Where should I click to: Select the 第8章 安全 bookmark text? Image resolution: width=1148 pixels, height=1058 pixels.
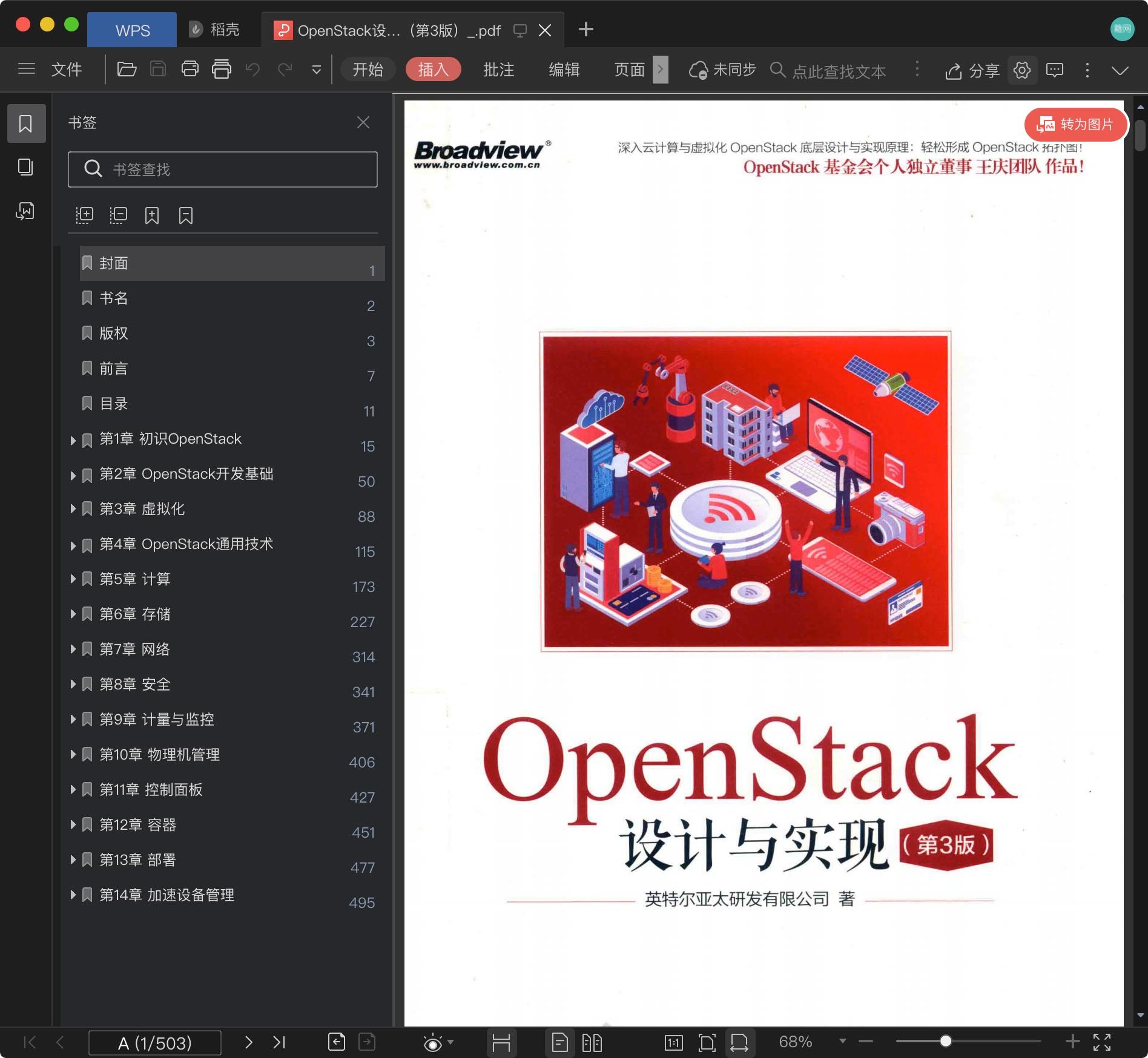[x=135, y=685]
